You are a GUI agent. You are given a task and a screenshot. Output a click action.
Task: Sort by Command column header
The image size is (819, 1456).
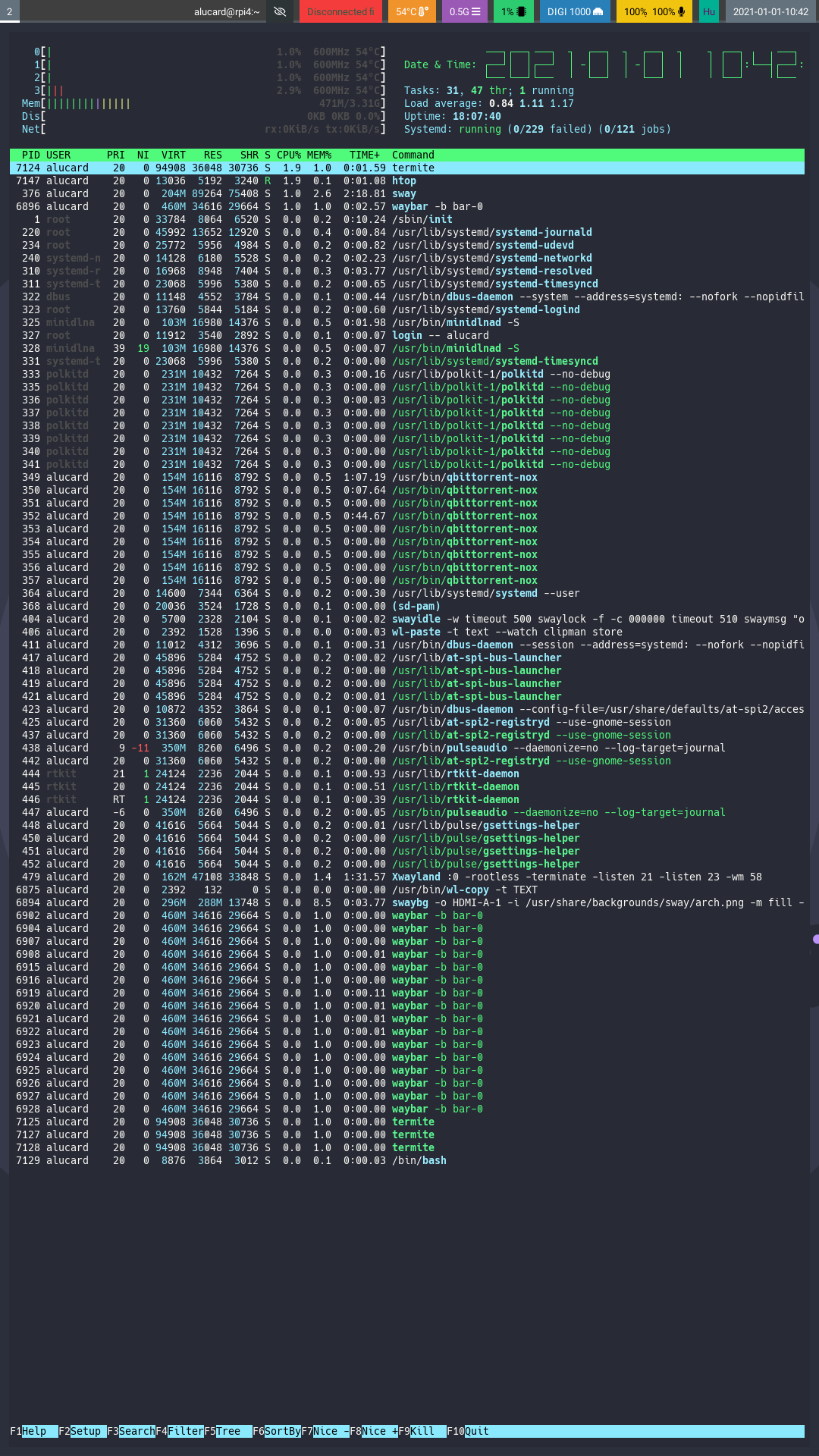(413, 155)
